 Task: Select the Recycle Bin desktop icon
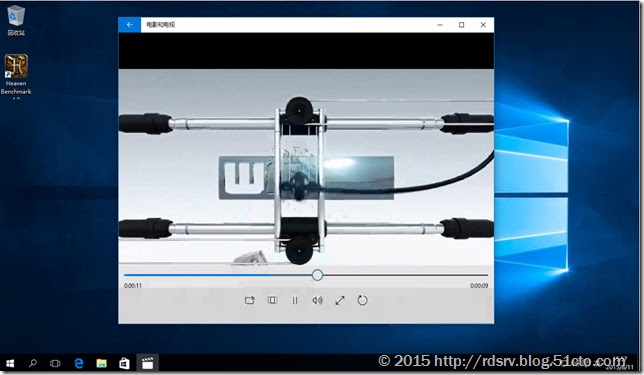[x=16, y=20]
